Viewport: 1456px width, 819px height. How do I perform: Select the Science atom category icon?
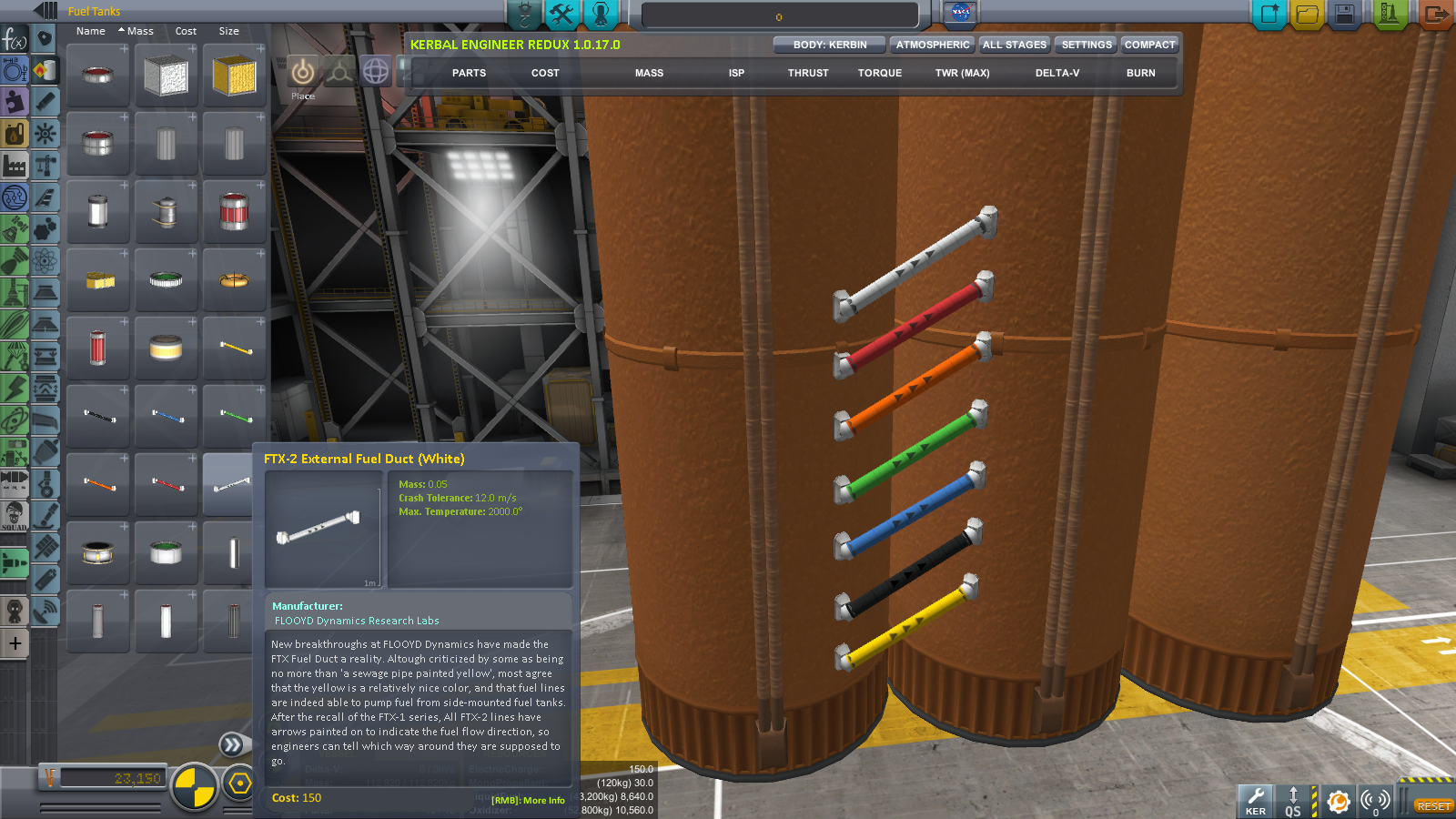click(x=45, y=261)
